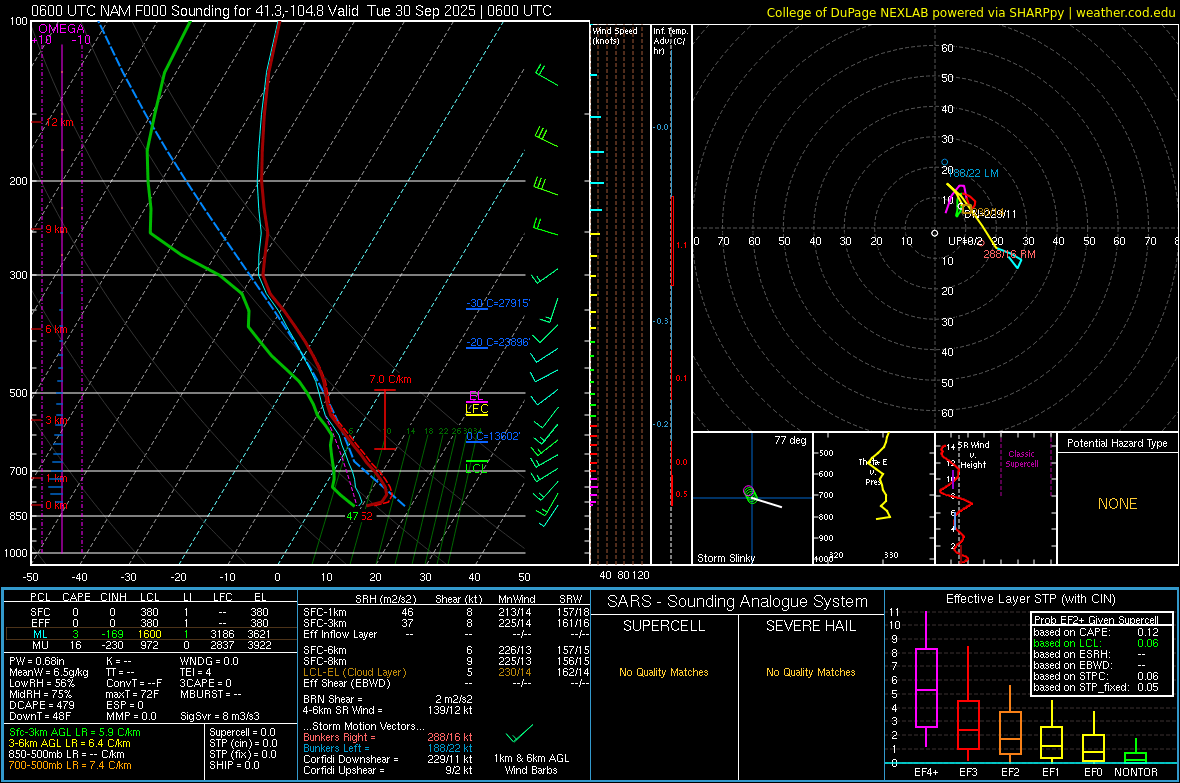Click the 77 deg slinky angle
The width and height of the screenshot is (1180, 783).
[x=790, y=440]
